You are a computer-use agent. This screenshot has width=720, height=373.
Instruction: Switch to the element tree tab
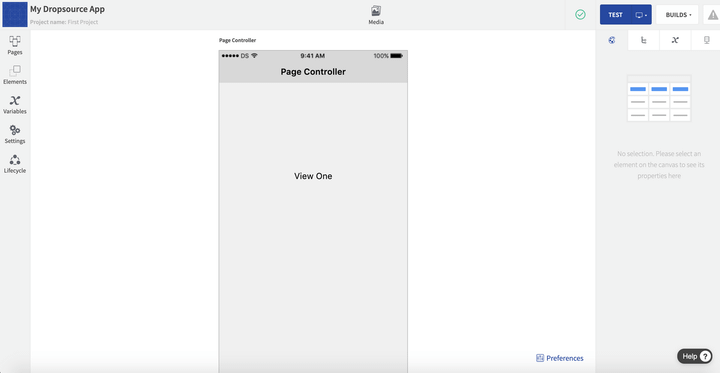643,40
